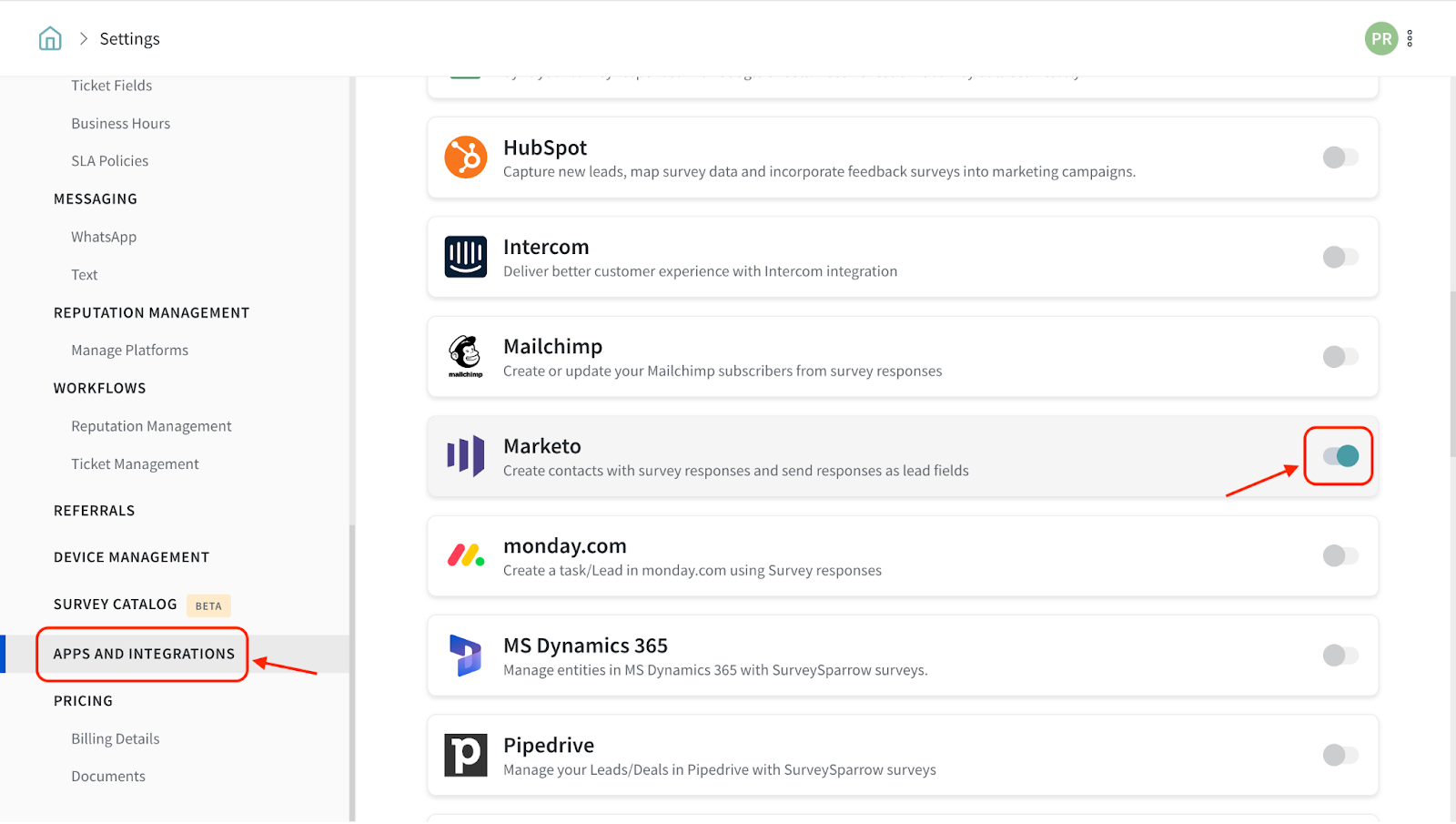Expand the Referrals section in sidebar
The width and height of the screenshot is (1456, 824).
click(94, 511)
